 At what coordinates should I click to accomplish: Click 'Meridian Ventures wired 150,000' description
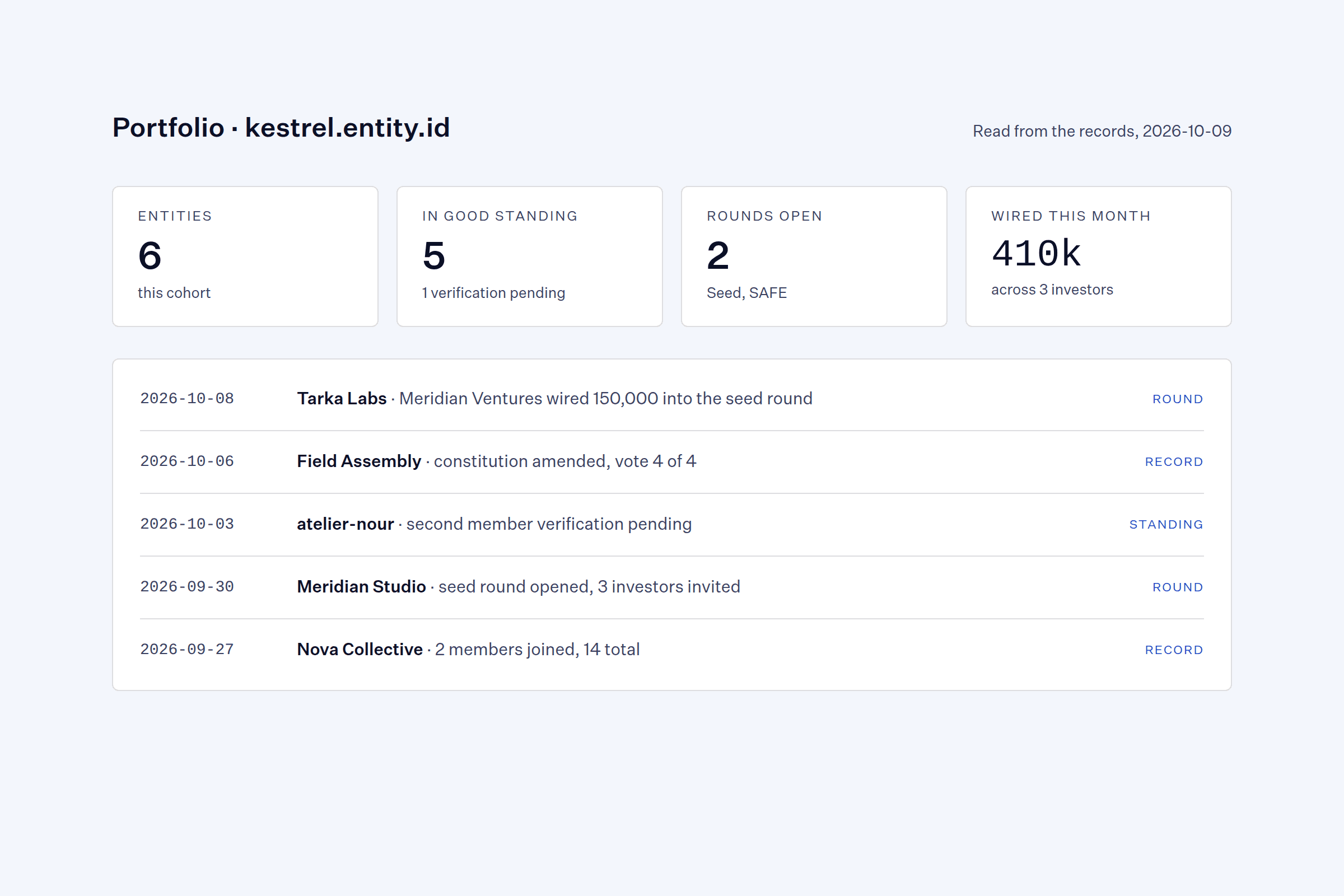tap(606, 398)
